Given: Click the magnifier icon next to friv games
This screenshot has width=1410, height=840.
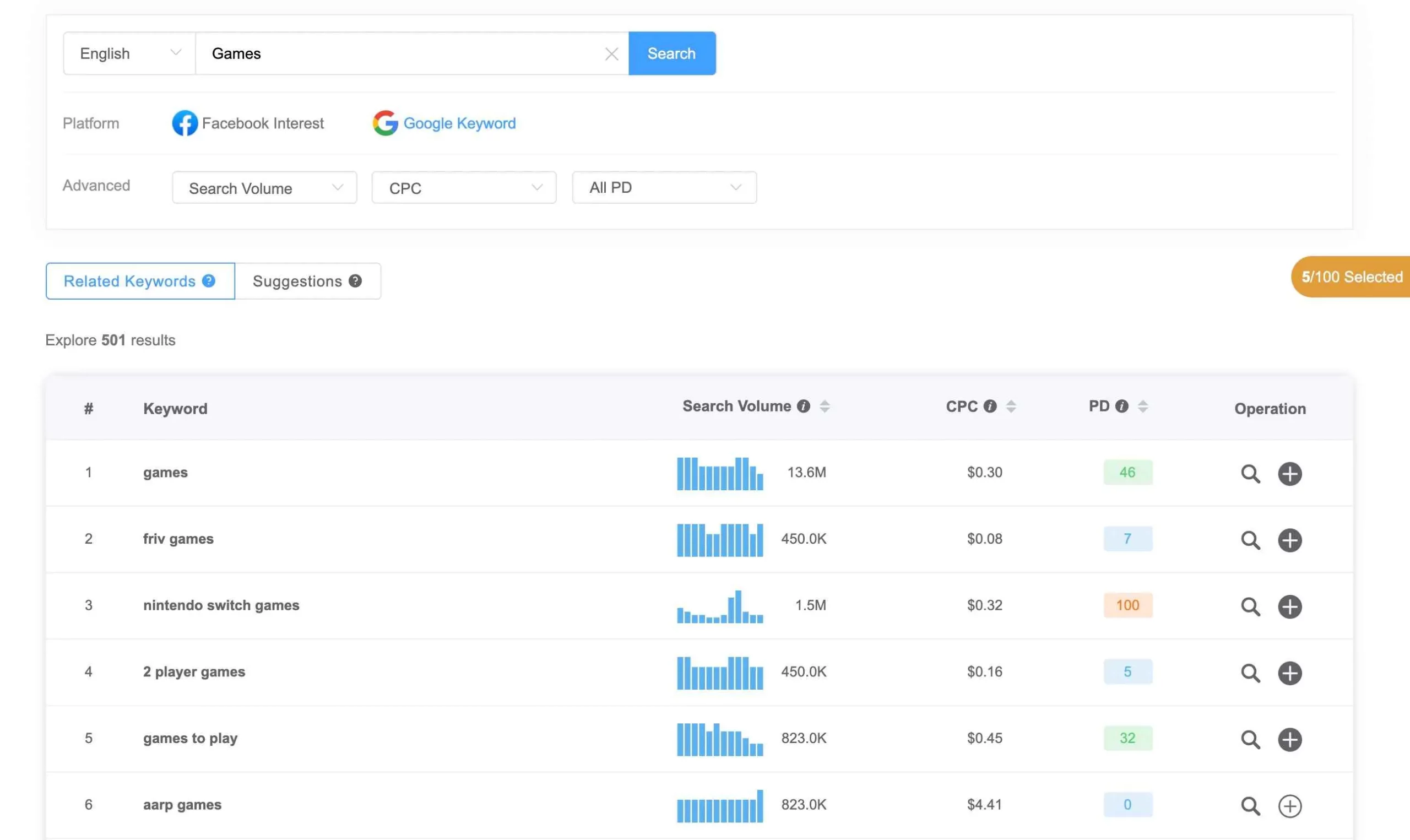Looking at the screenshot, I should 1251,540.
